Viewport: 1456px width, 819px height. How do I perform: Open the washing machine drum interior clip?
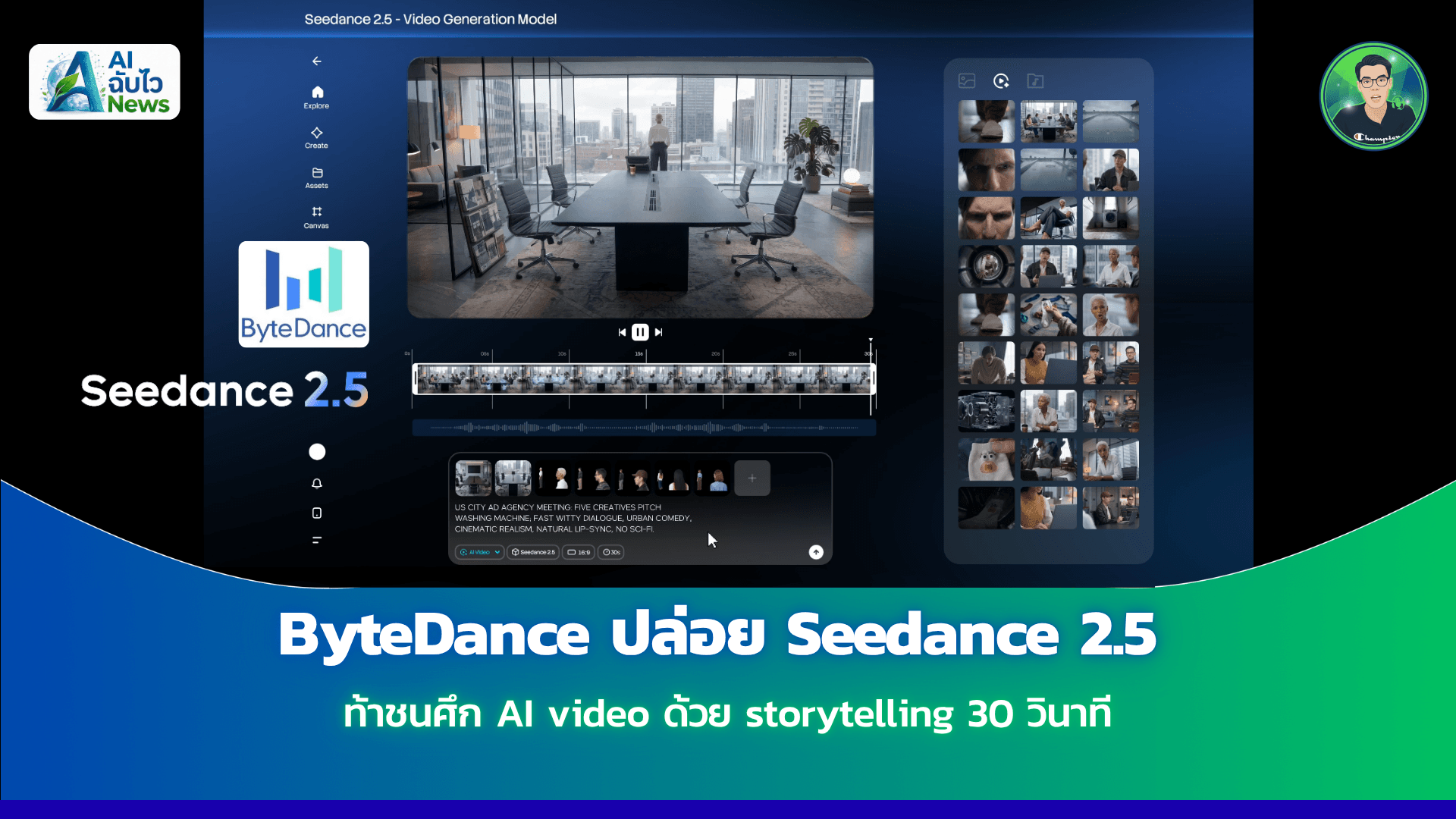[x=987, y=266]
